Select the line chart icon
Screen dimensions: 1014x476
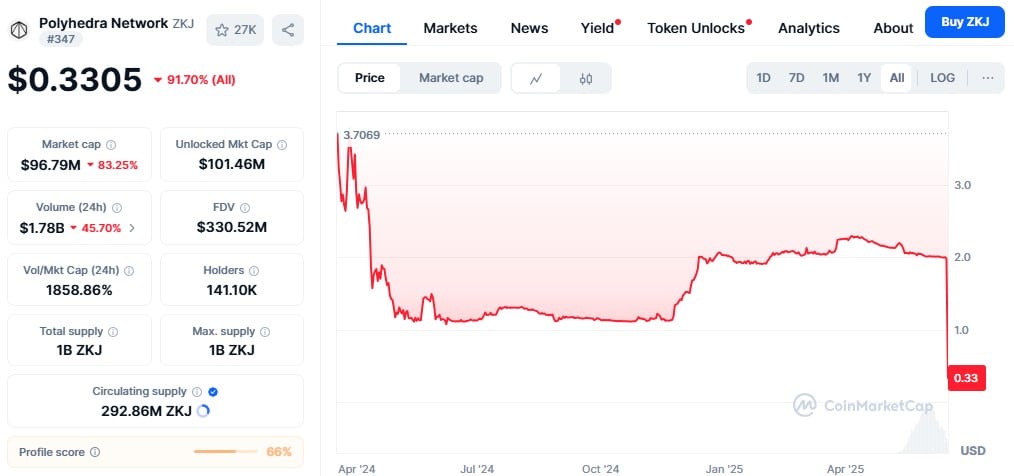(x=535, y=78)
